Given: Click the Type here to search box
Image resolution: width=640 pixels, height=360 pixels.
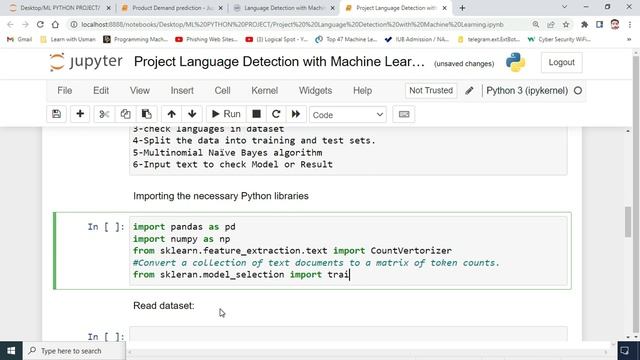Looking at the screenshot, I should click(74, 351).
